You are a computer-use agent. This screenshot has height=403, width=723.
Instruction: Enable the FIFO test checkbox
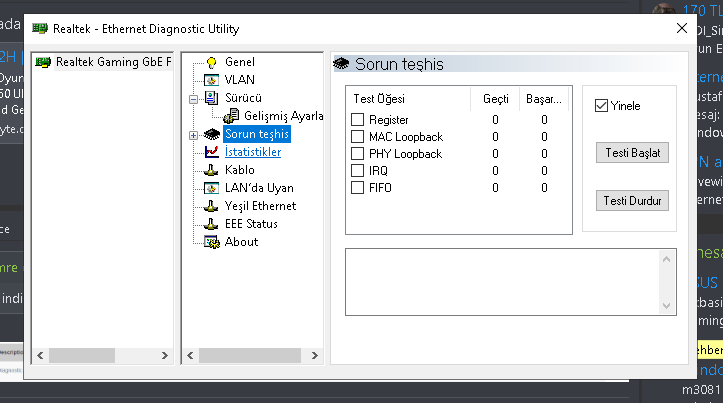(357, 188)
